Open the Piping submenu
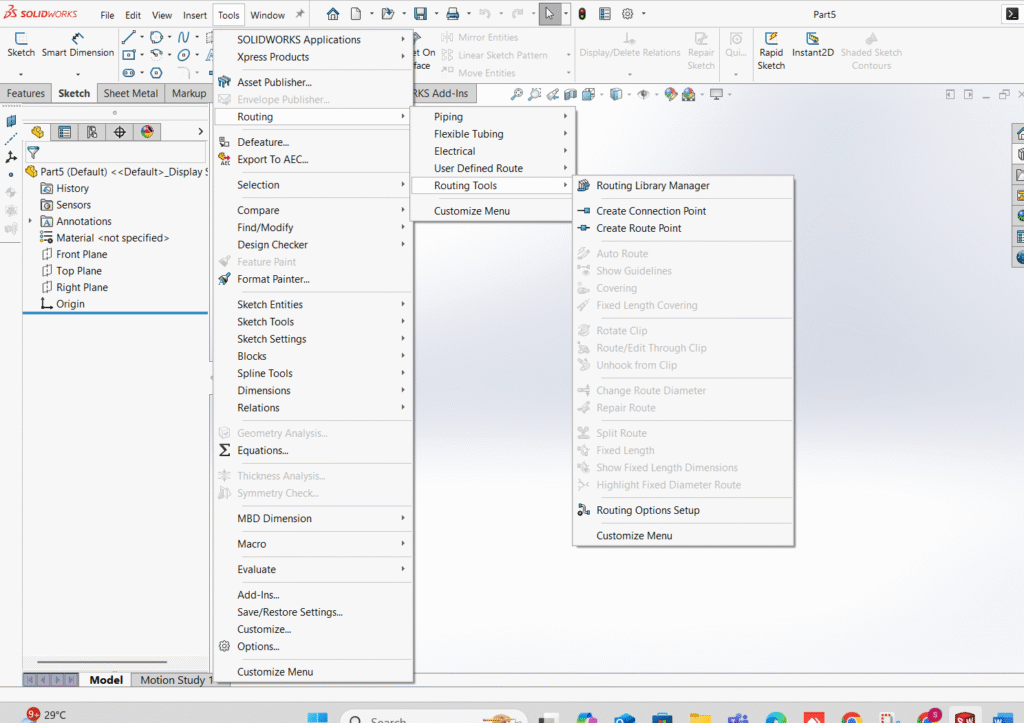Screen dimensions: 1024x723 (x=448, y=117)
